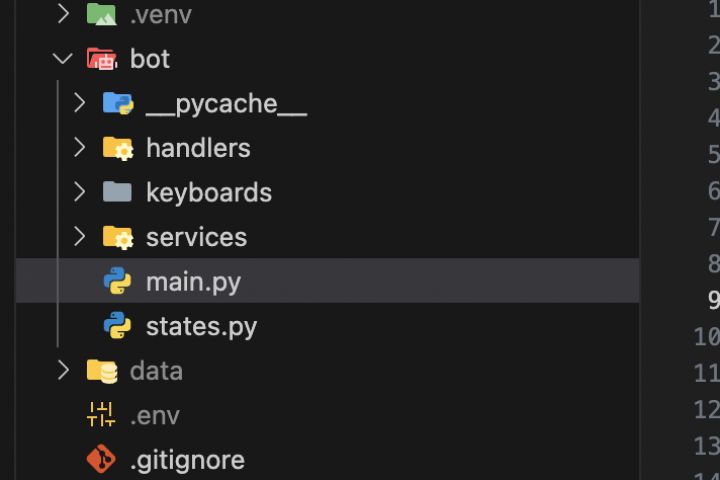Expand the .venv folder chevron
The height and width of the screenshot is (480, 720).
[x=63, y=14]
